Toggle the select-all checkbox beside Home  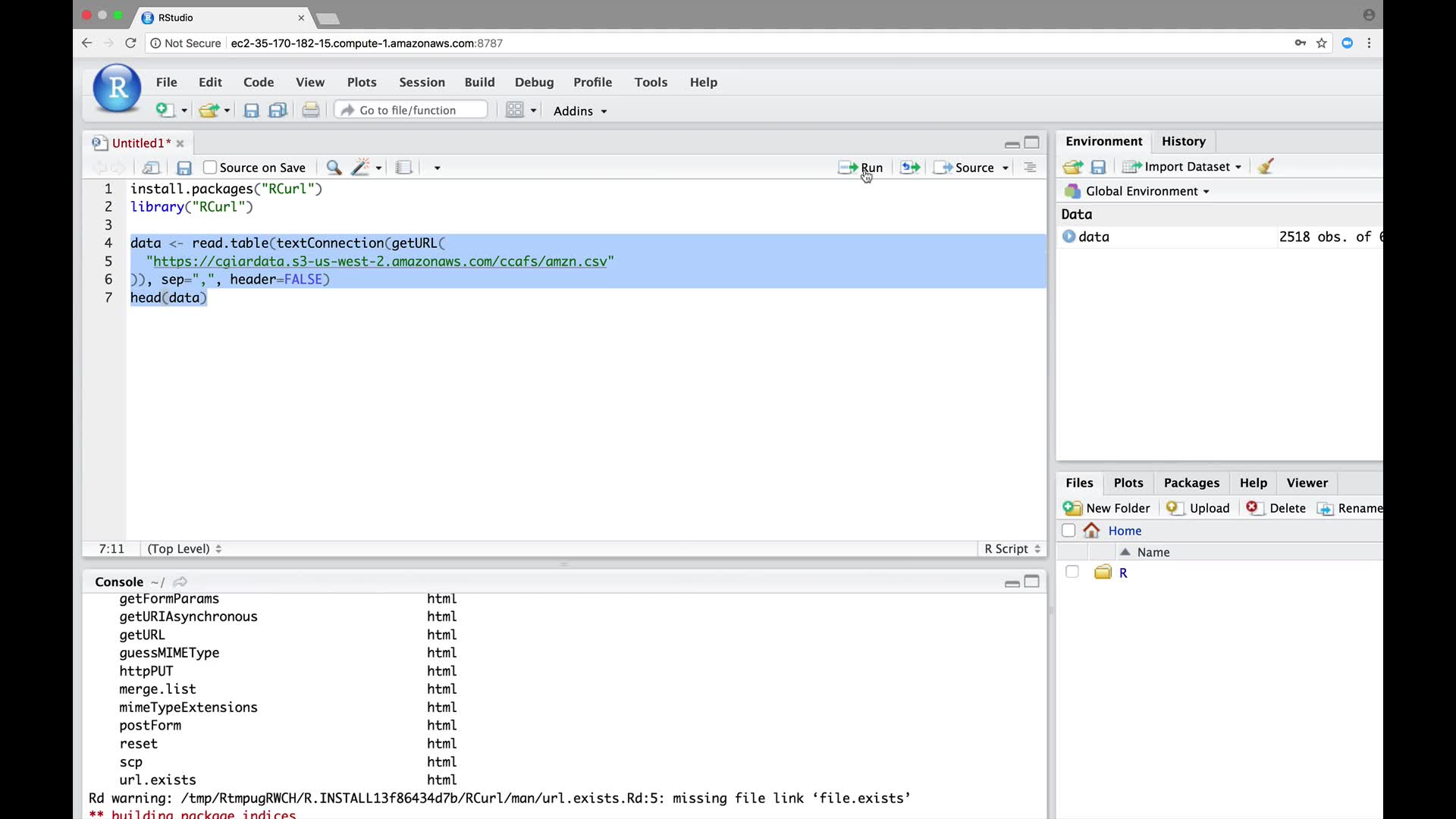click(x=1068, y=531)
